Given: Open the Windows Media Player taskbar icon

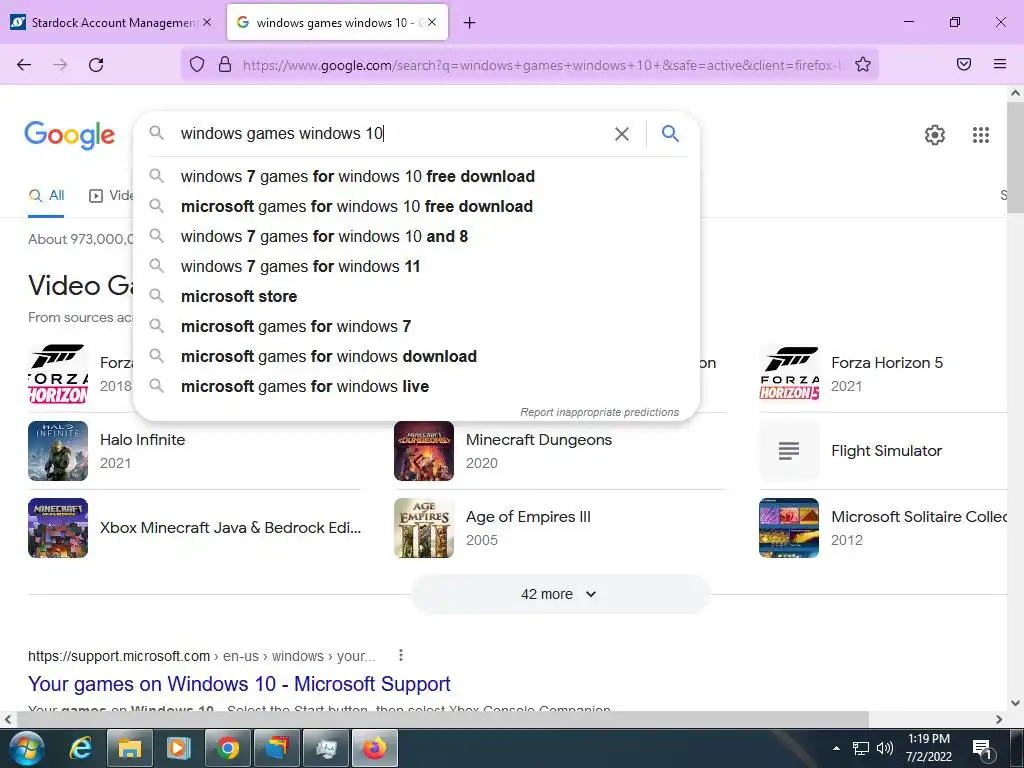Looking at the screenshot, I should [178, 748].
